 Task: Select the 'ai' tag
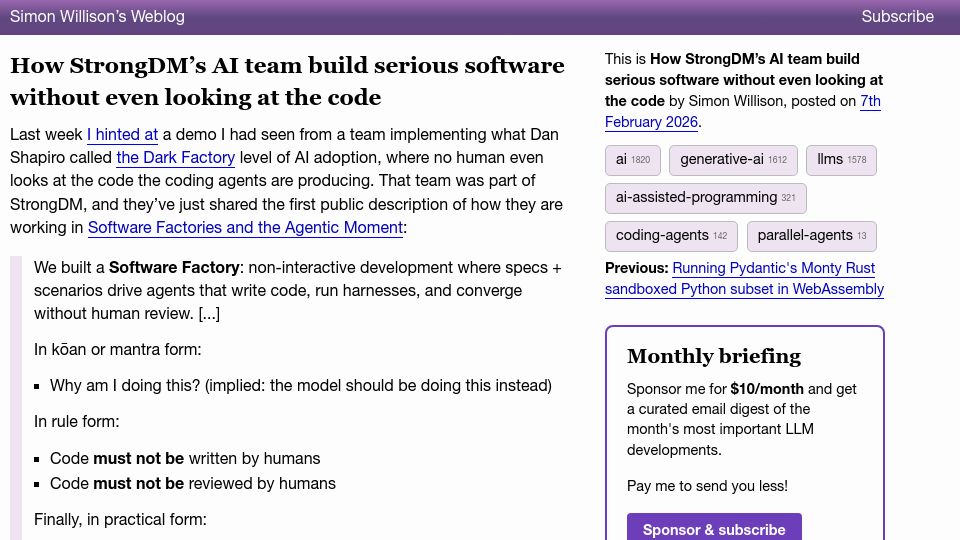[632, 160]
